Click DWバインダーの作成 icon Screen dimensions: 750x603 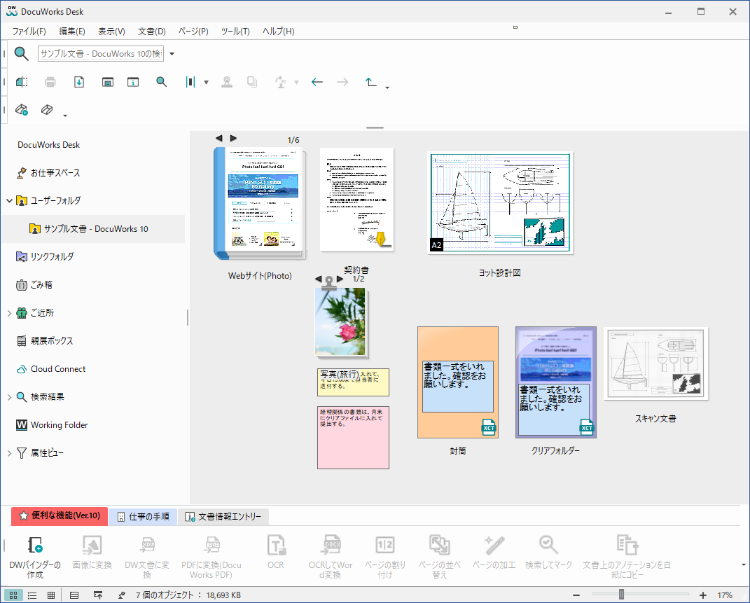coord(35,545)
